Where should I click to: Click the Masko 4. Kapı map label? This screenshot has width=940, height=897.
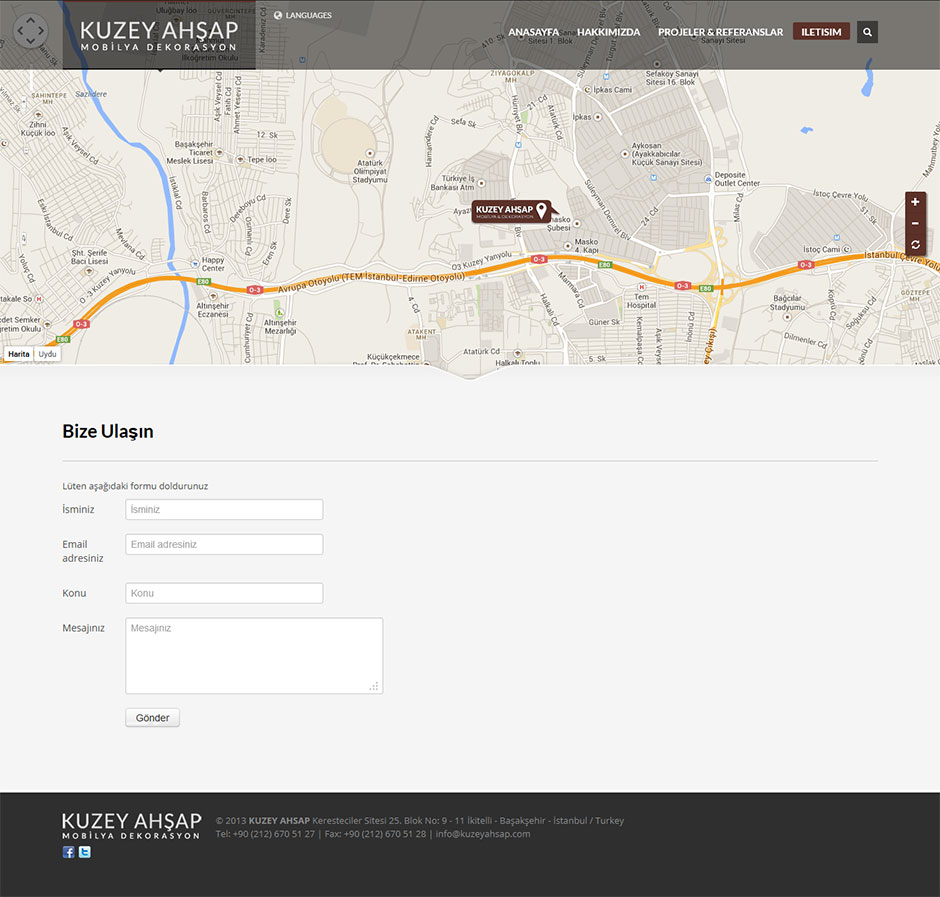[x=586, y=246]
